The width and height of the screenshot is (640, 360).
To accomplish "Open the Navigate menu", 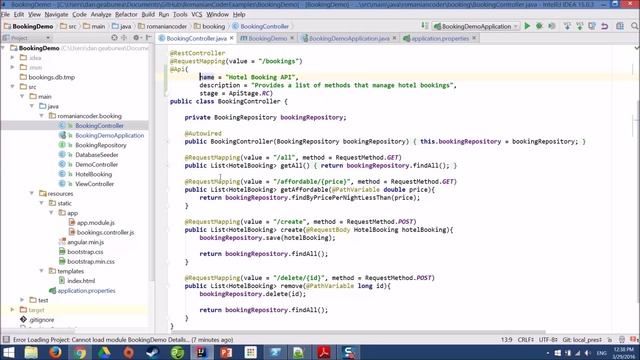I will click(56, 14).
